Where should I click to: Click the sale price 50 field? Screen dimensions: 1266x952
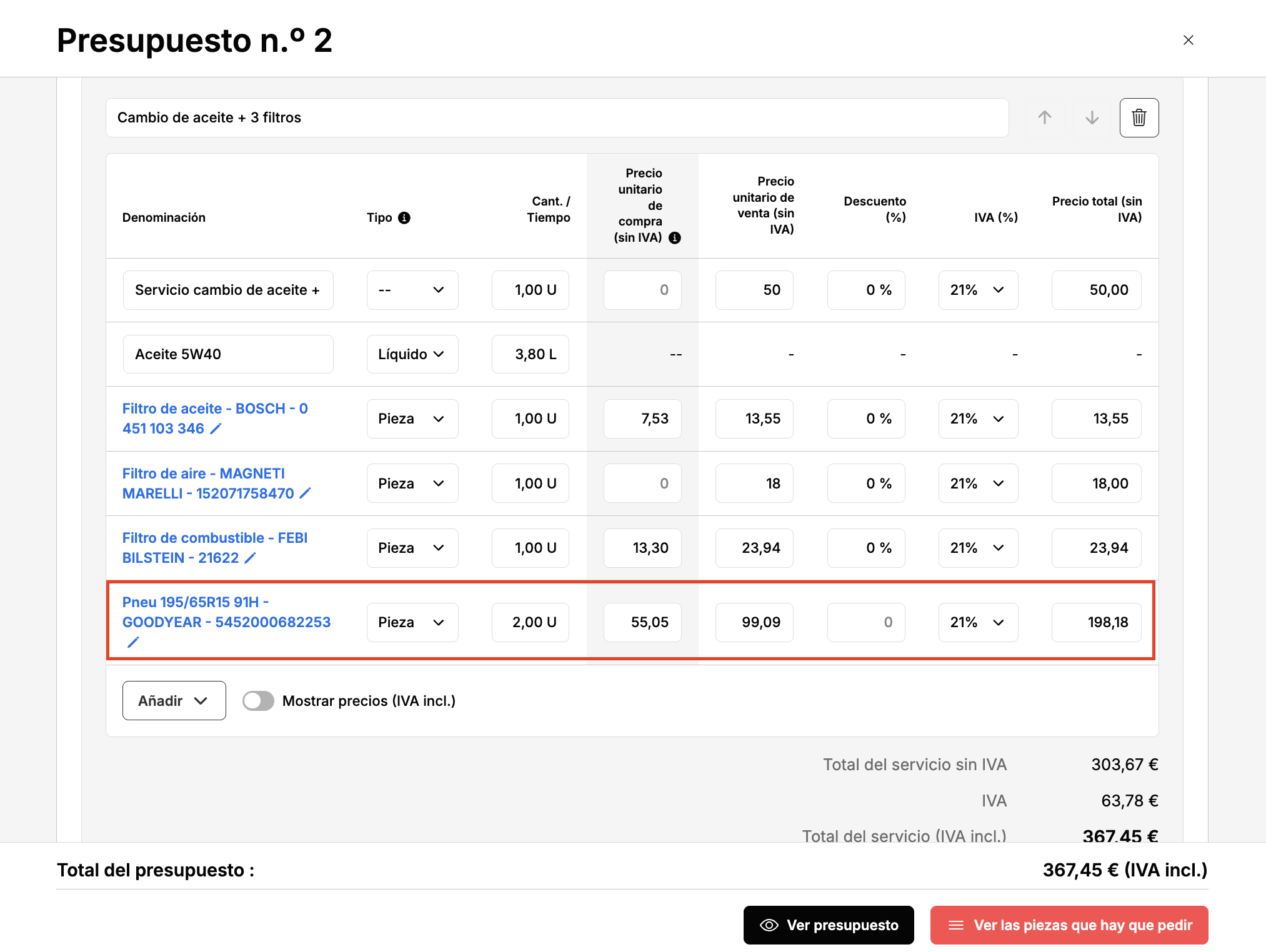754,290
